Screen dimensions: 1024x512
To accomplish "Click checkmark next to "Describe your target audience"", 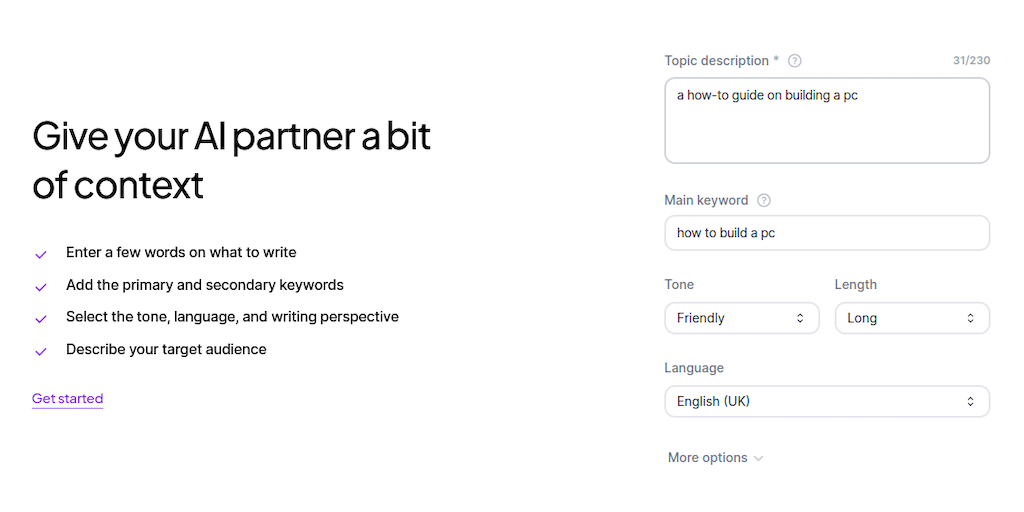I will [41, 351].
